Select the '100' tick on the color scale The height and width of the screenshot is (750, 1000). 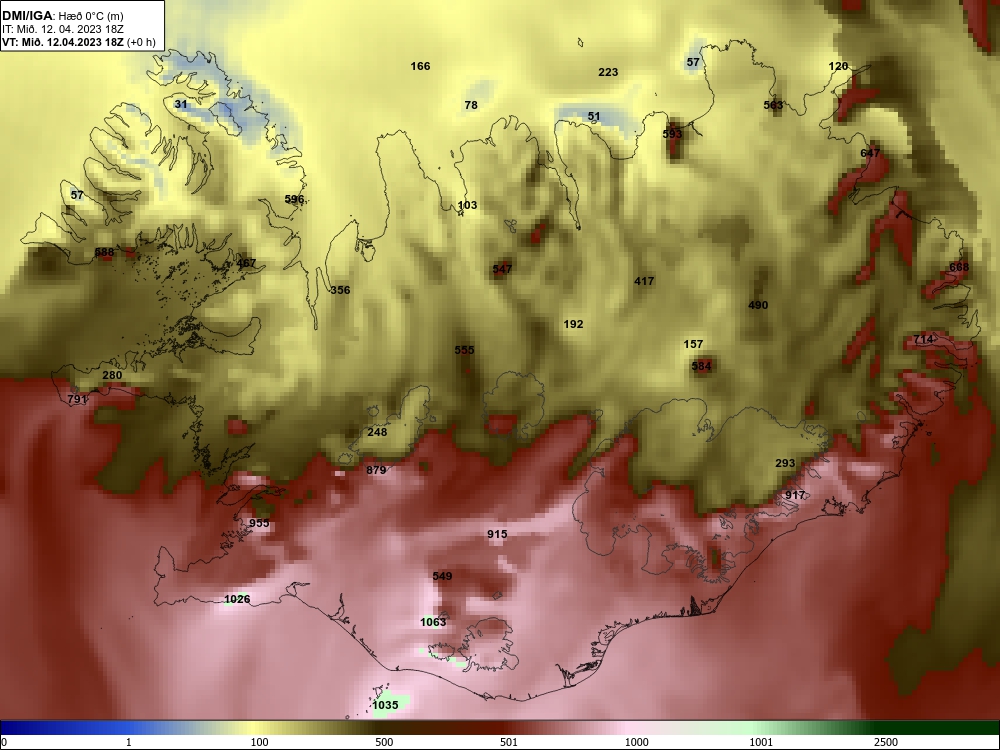tap(260, 742)
